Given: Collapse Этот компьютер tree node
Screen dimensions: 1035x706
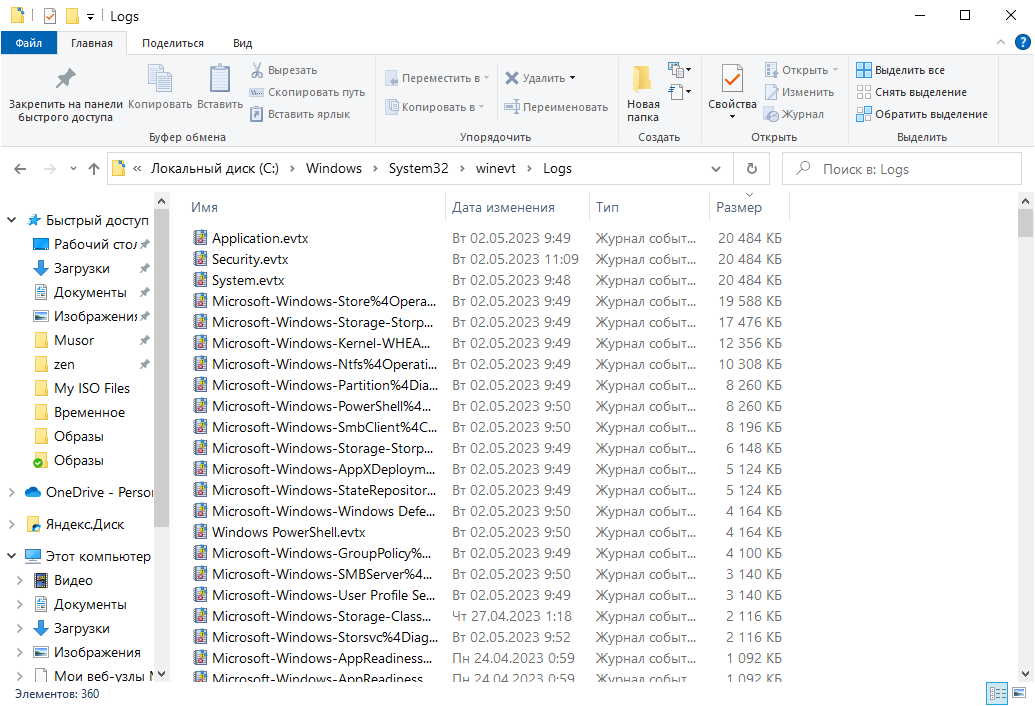Looking at the screenshot, I should tap(11, 556).
